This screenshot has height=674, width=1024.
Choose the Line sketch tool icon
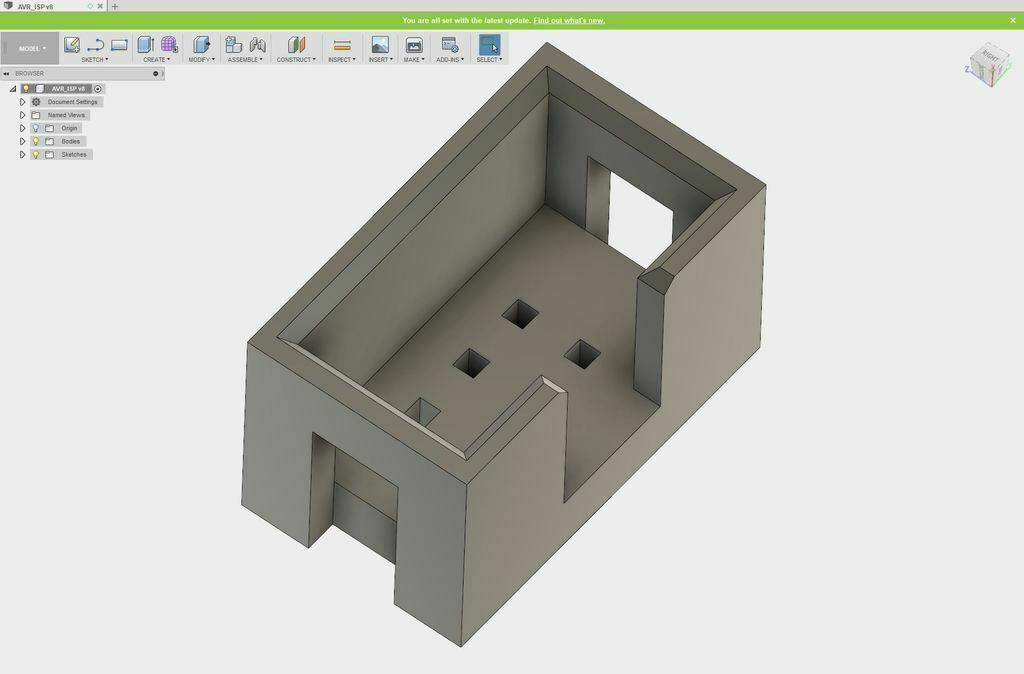[x=95, y=44]
